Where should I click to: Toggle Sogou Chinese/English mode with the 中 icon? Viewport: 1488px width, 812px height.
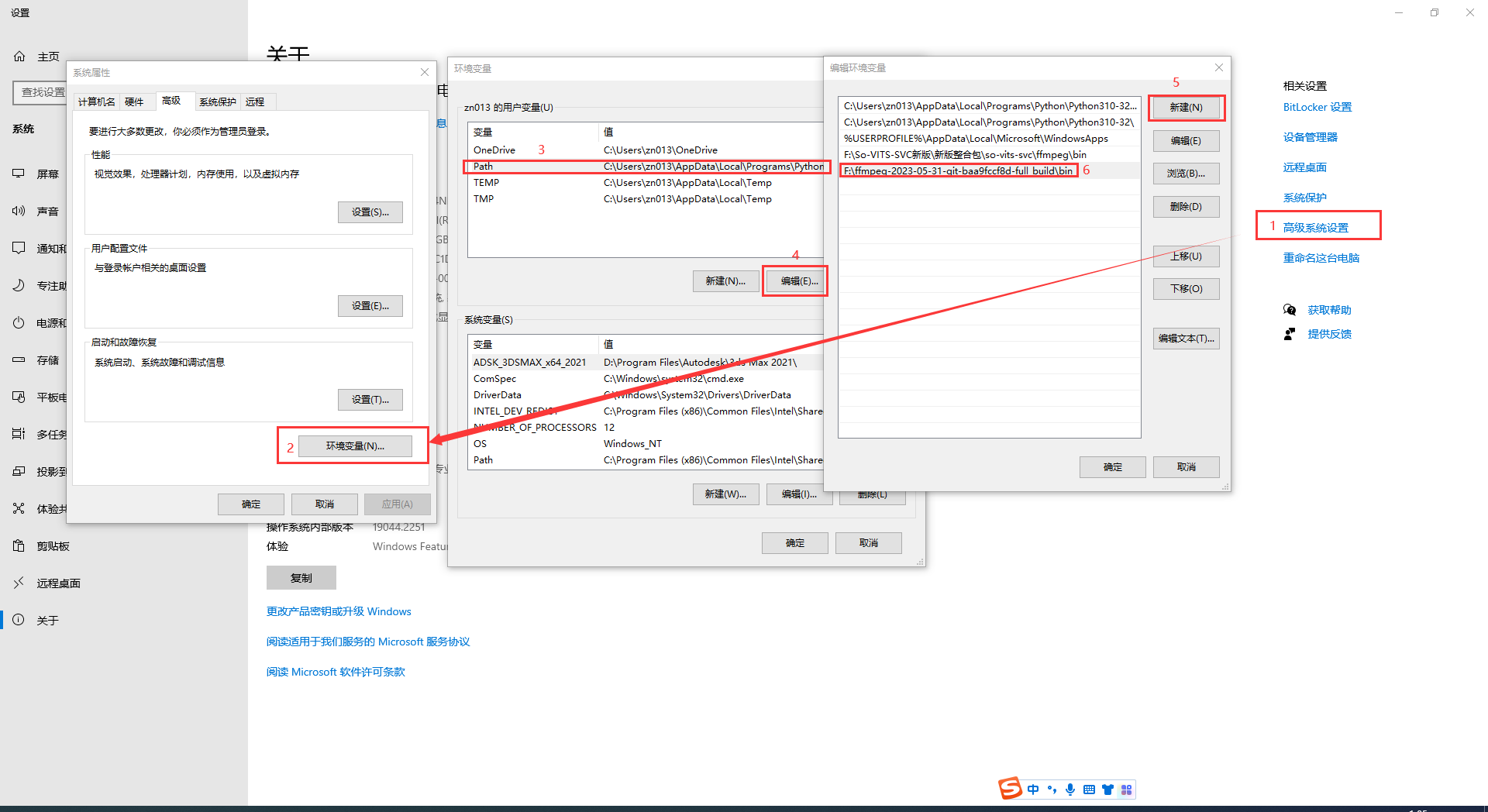tap(1032, 789)
